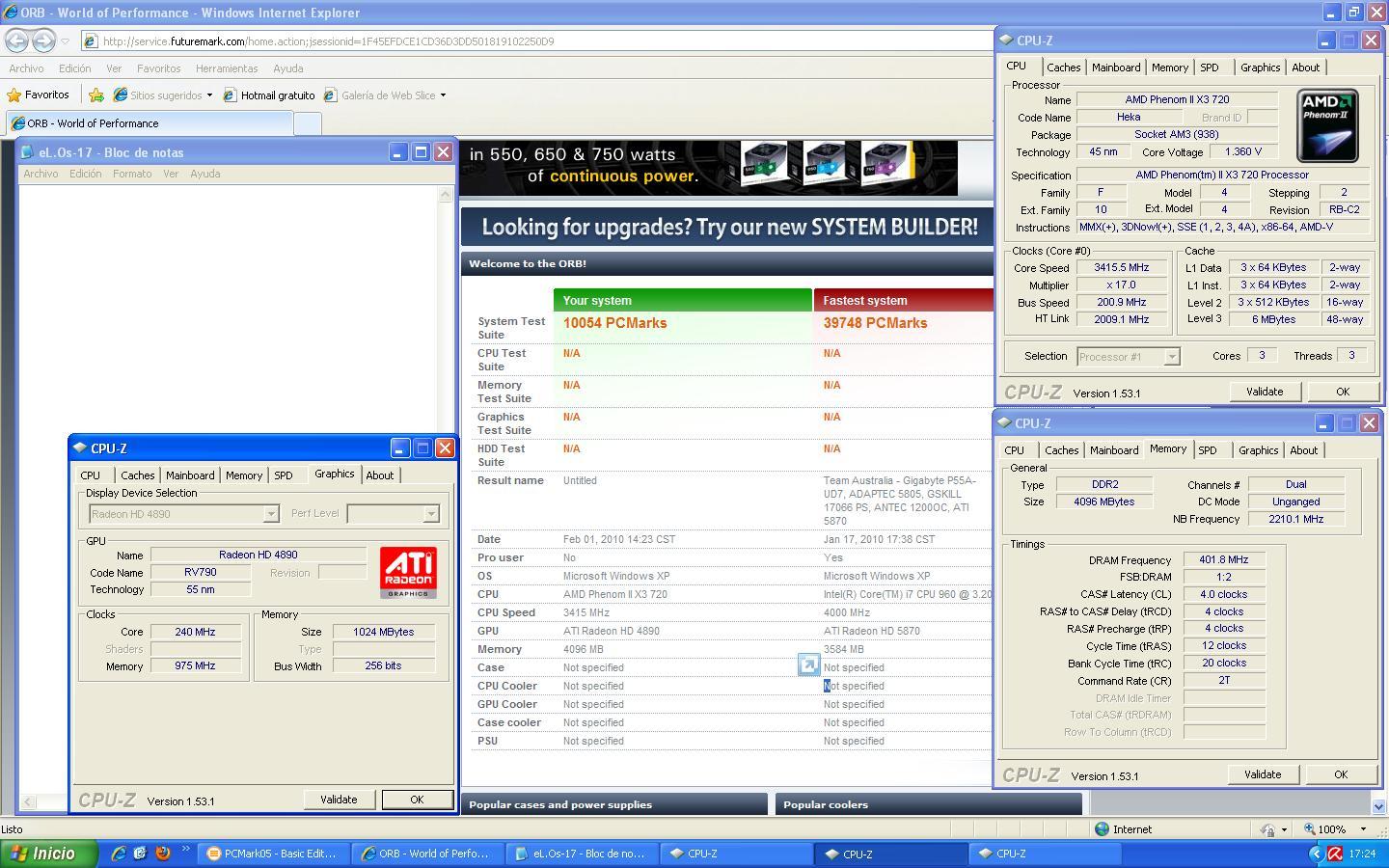Click the Popular cases and power supplies heading

pos(560,804)
